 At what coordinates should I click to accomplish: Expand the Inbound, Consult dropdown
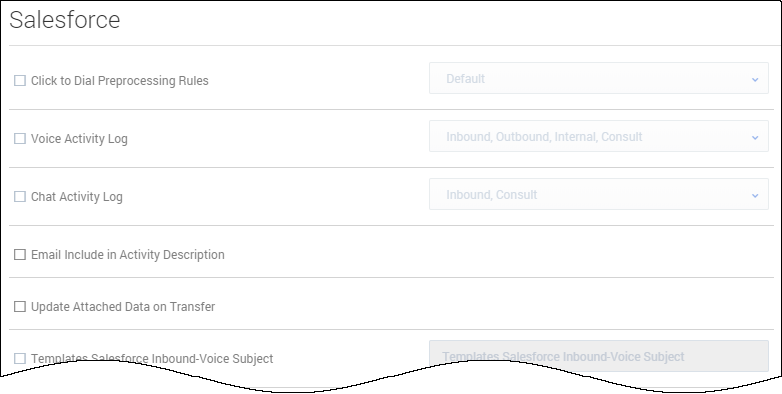coord(598,195)
